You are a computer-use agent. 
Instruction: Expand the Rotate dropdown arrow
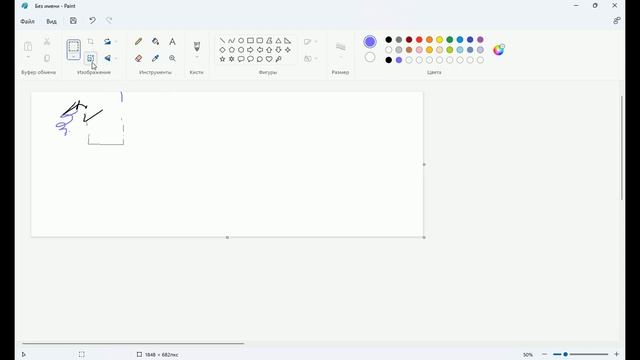[x=116, y=42]
